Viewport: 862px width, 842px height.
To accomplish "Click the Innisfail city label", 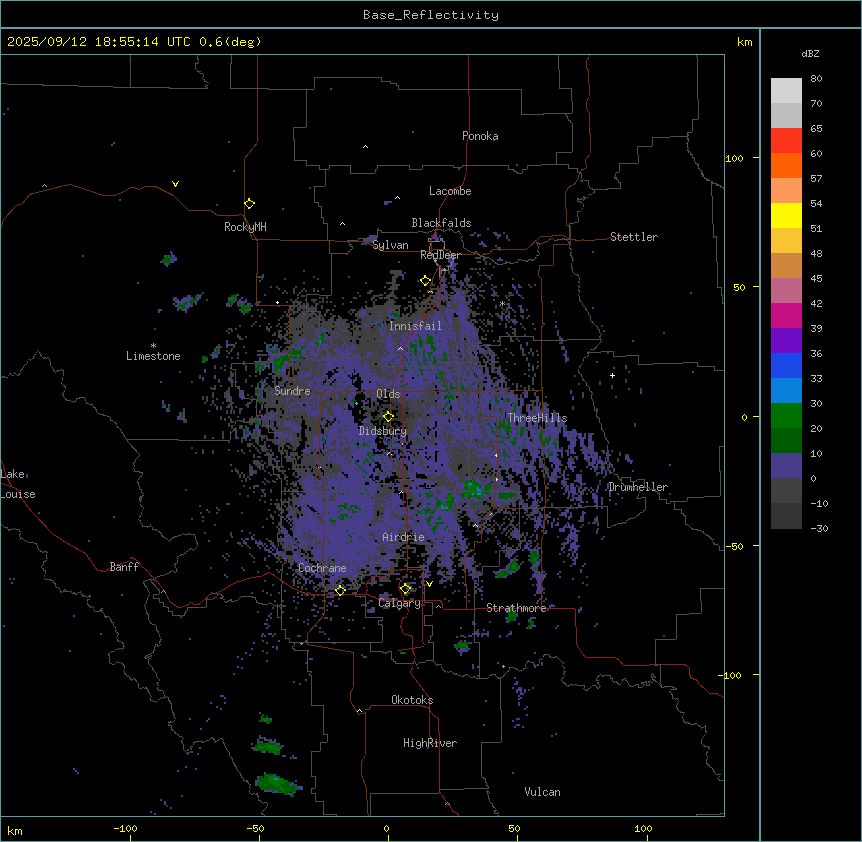I will pos(415,326).
